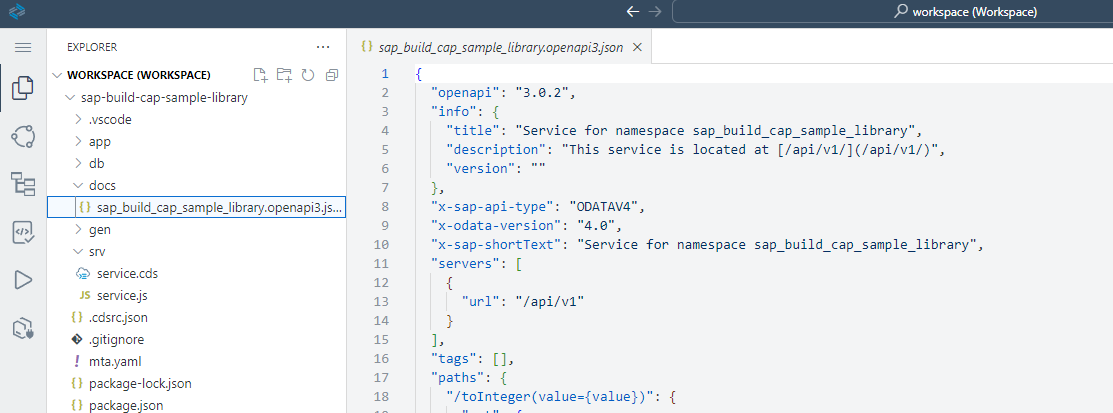The height and width of the screenshot is (413, 1113).
Task: Click line number 17 in the editor
Action: [x=382, y=378]
